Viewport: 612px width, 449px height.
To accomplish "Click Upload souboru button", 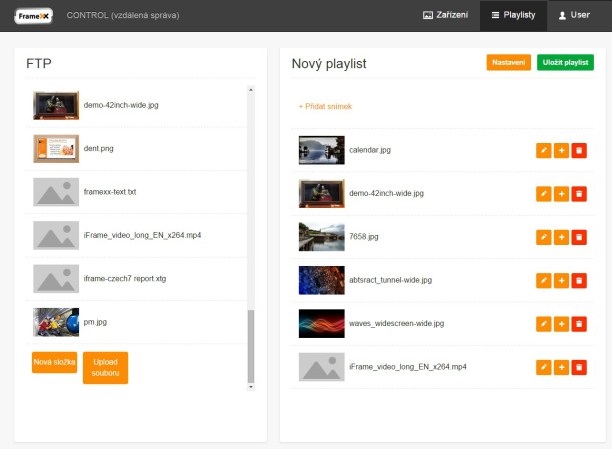I will (x=105, y=368).
